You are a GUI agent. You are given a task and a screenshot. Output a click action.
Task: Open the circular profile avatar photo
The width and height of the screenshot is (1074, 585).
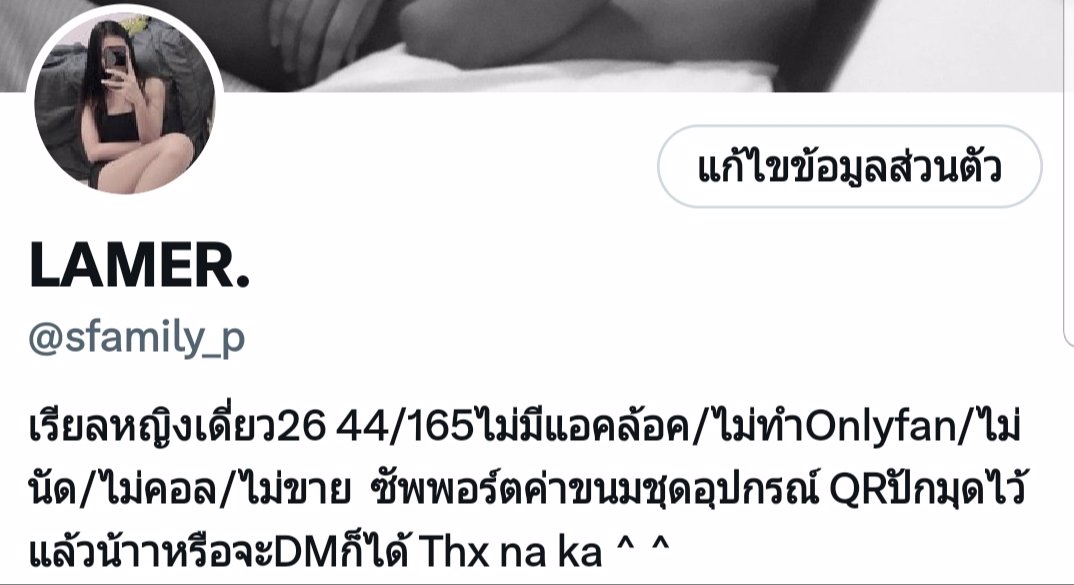click(124, 103)
